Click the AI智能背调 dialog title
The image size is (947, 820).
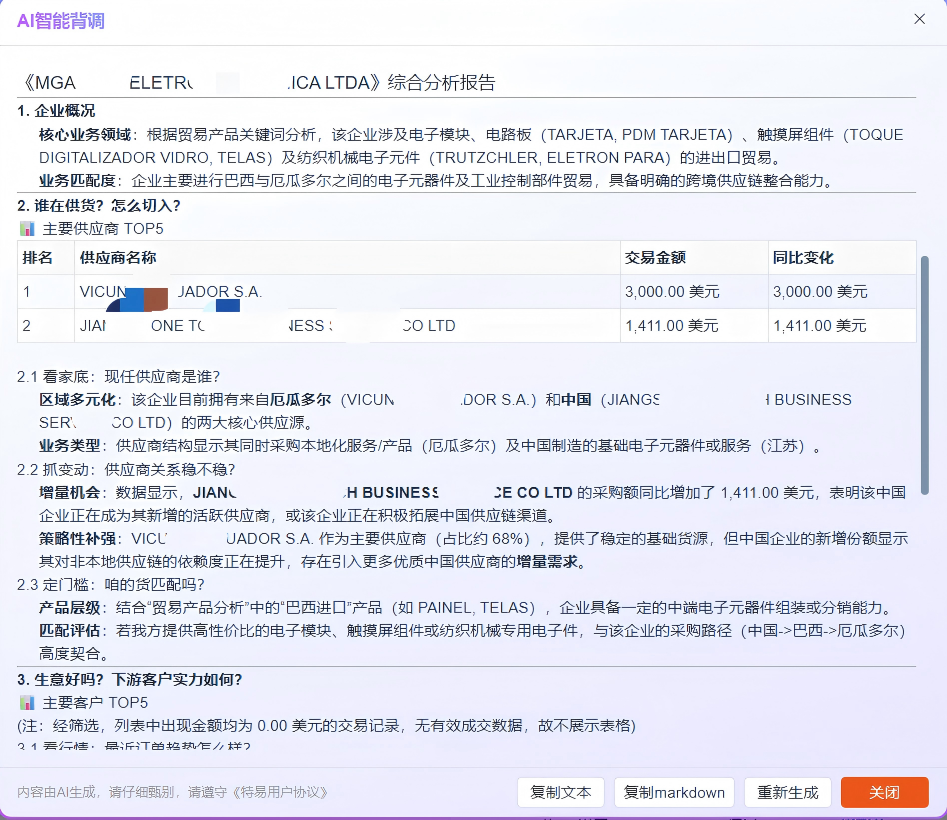click(x=61, y=21)
